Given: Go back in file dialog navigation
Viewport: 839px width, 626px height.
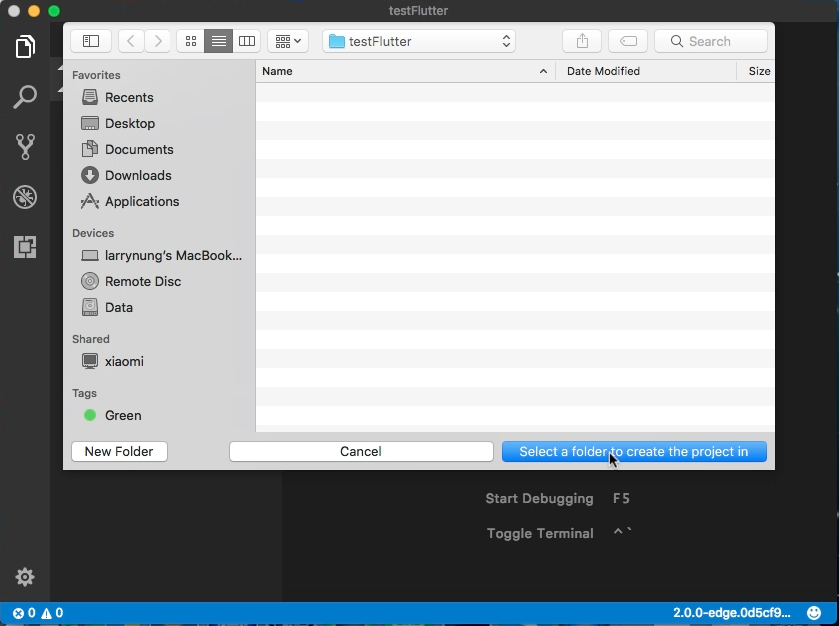Looking at the screenshot, I should coord(131,41).
